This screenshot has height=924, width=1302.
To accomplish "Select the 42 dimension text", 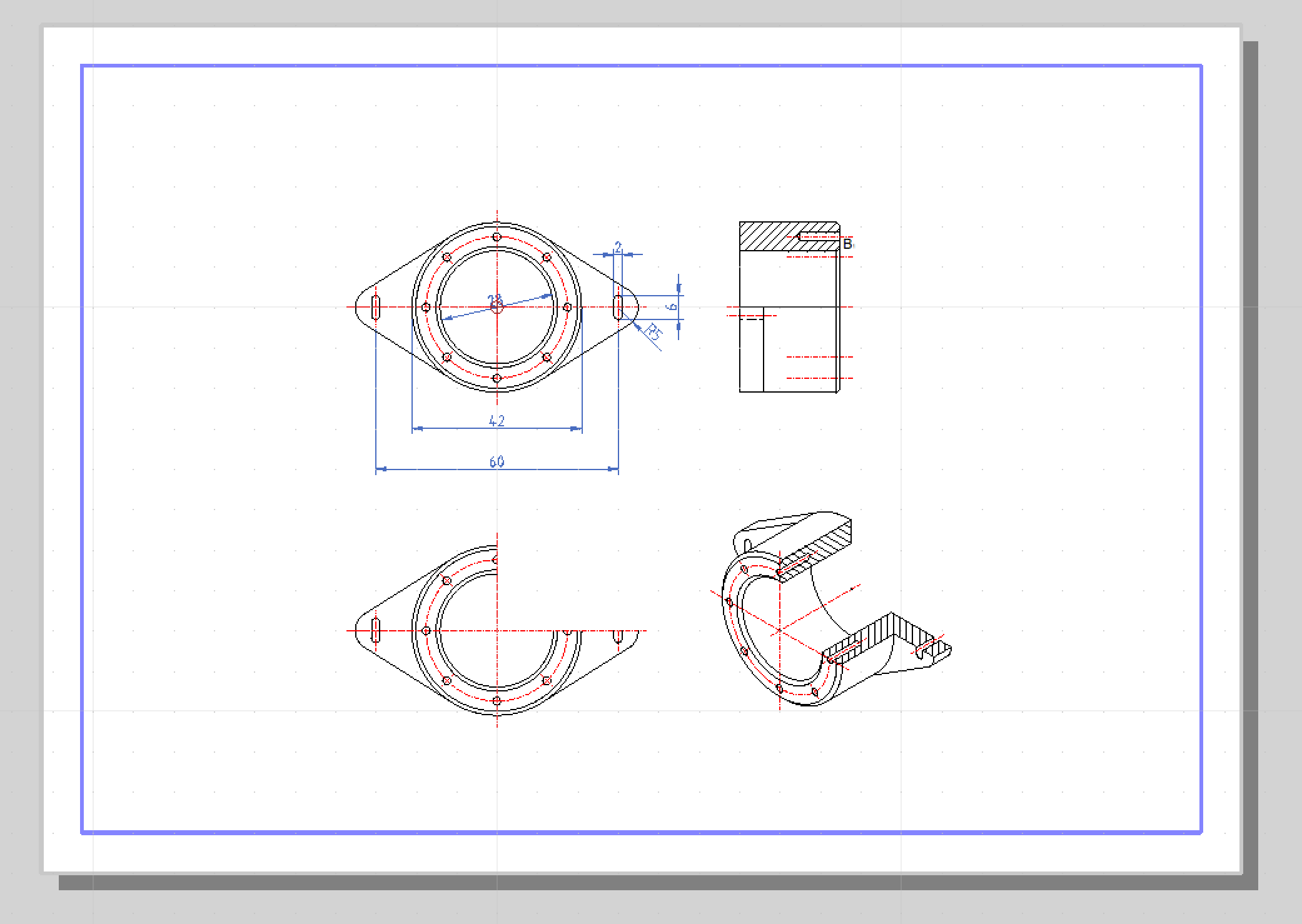I will [x=497, y=421].
